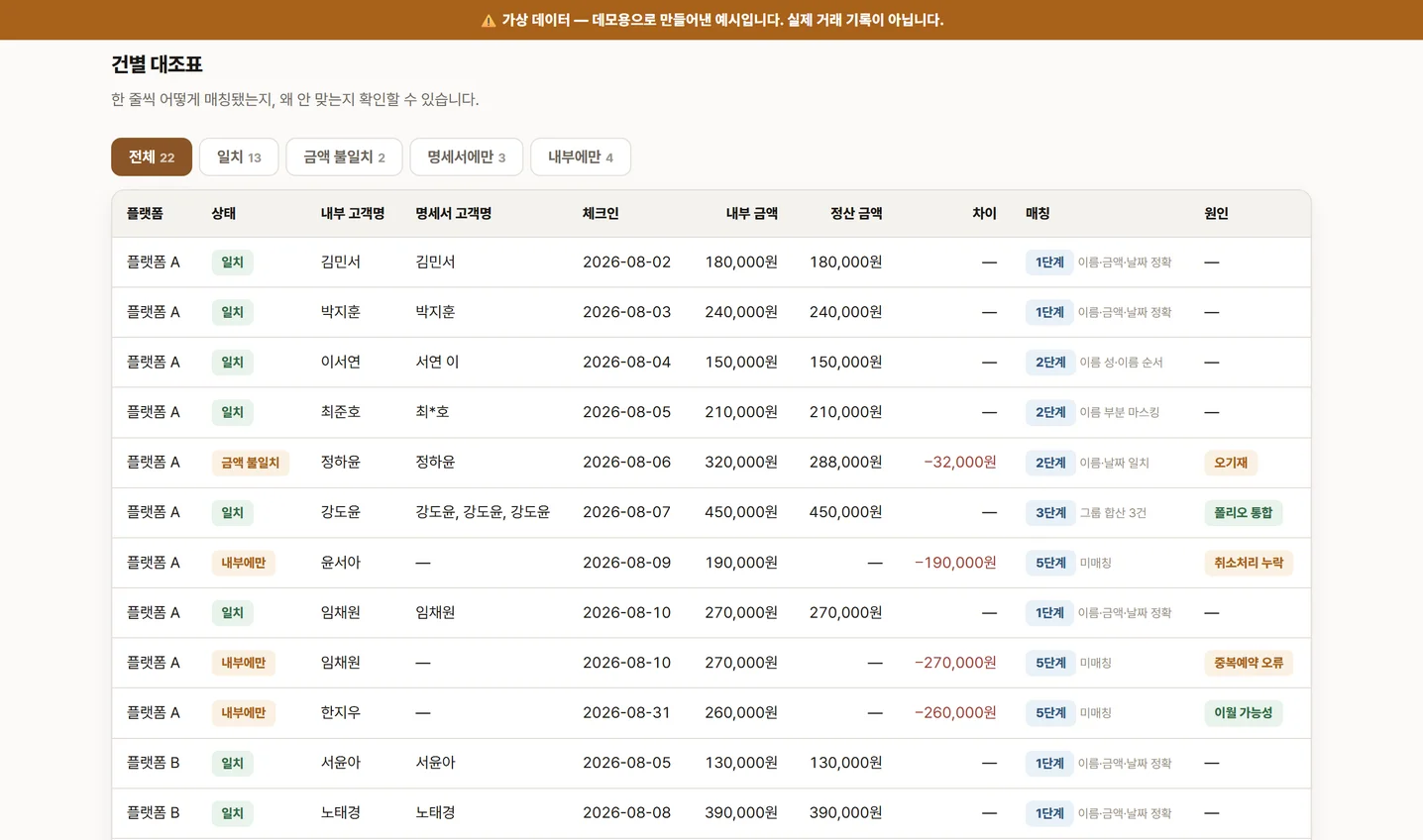Click internal amount 390,000원
1423x840 pixels.
741,813
